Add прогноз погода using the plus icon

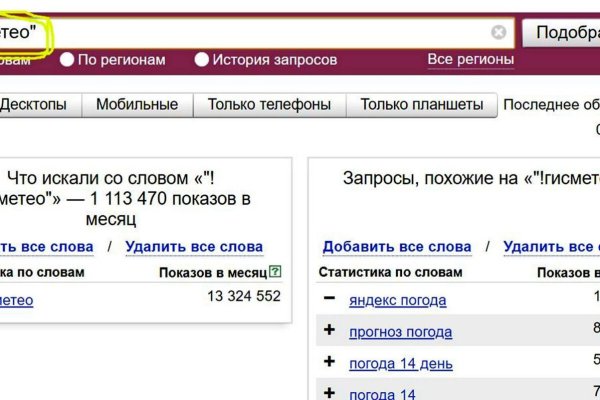(328, 331)
